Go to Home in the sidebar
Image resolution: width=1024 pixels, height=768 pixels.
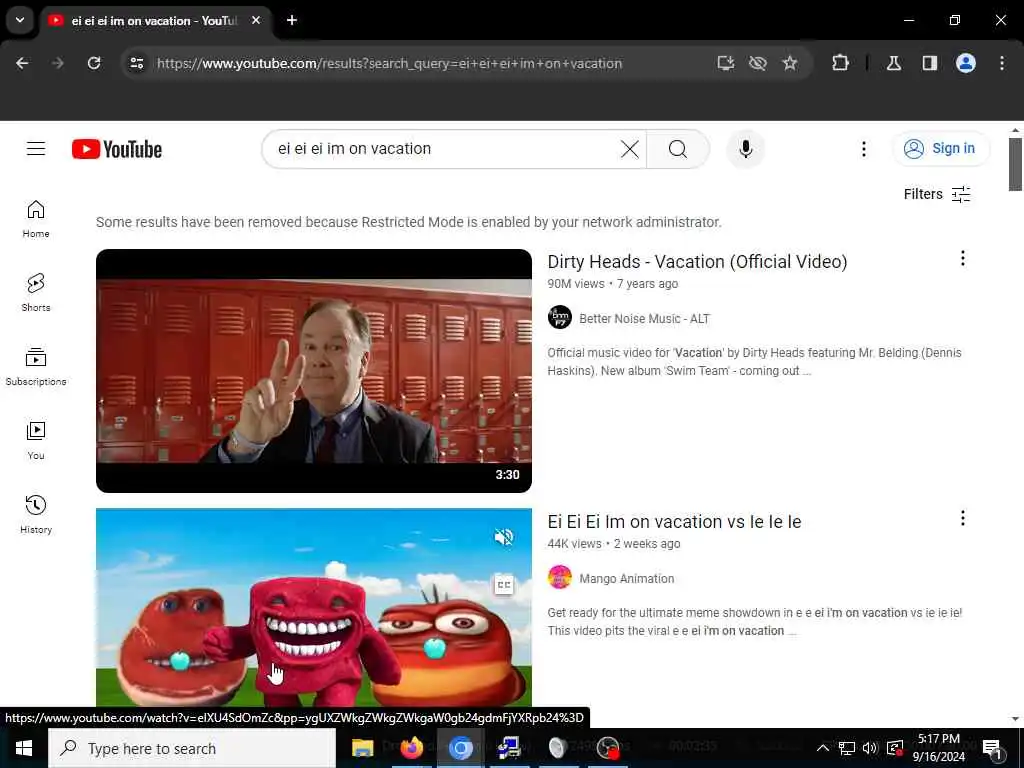tap(36, 219)
